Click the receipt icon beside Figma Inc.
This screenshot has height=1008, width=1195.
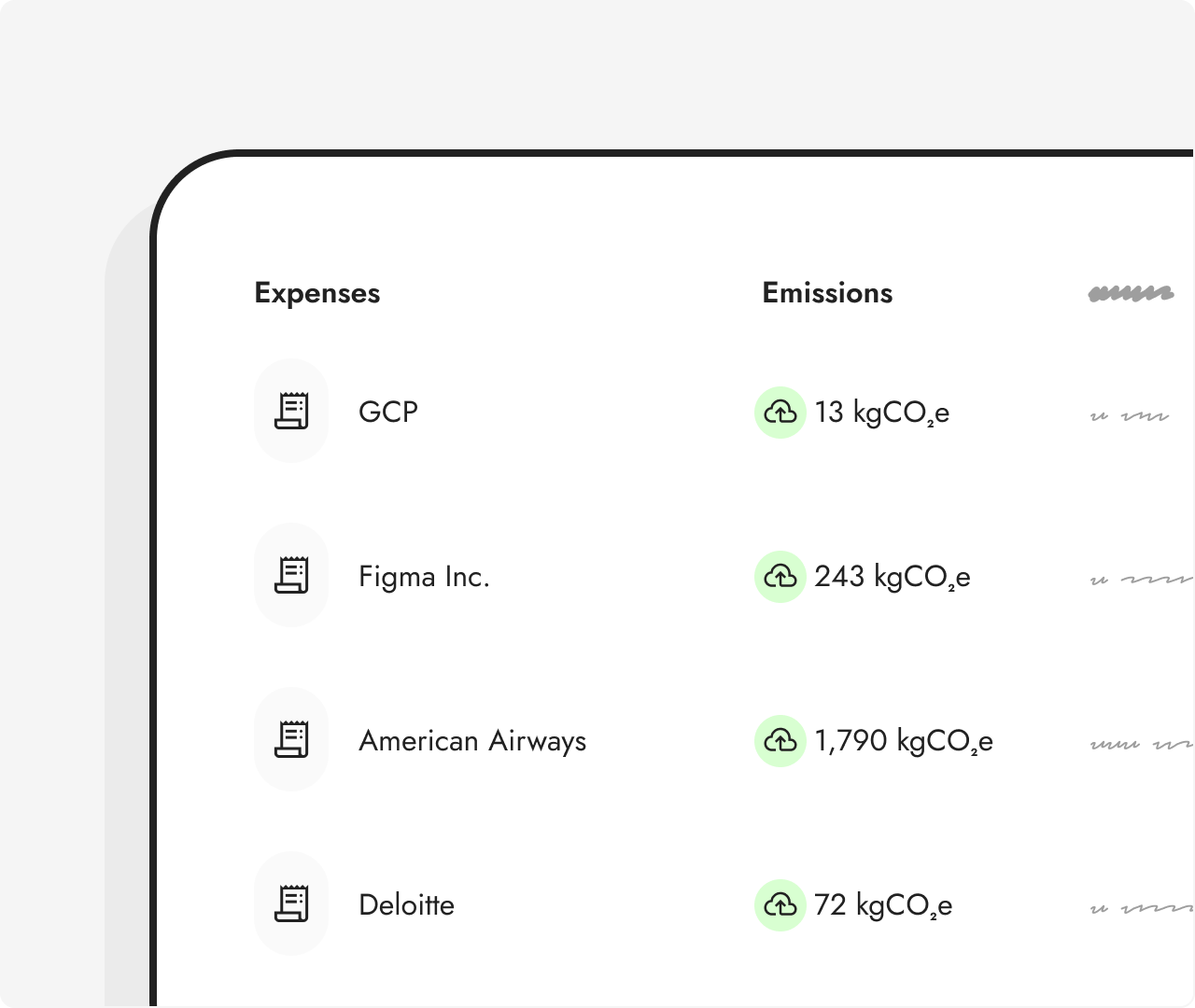(291, 575)
